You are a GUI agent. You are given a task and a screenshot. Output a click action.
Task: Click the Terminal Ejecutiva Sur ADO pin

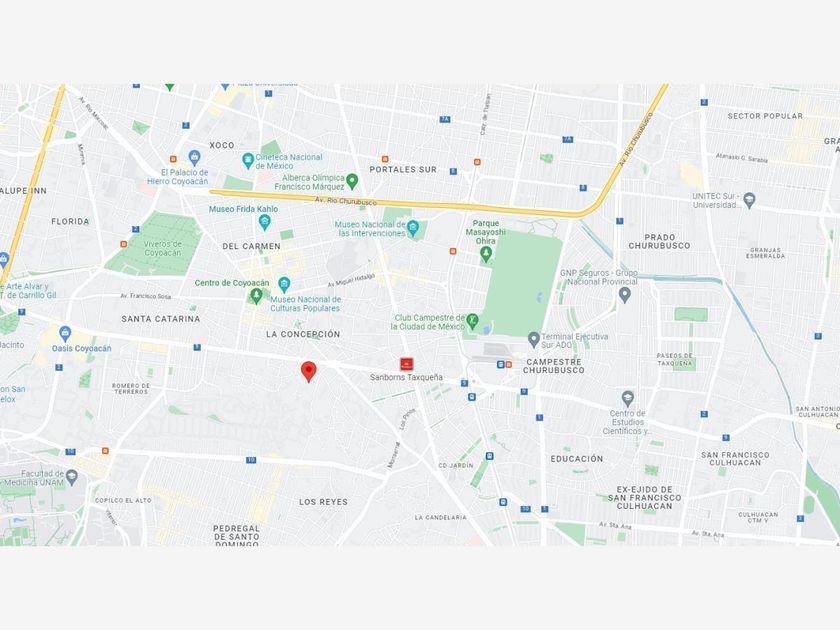point(534,339)
